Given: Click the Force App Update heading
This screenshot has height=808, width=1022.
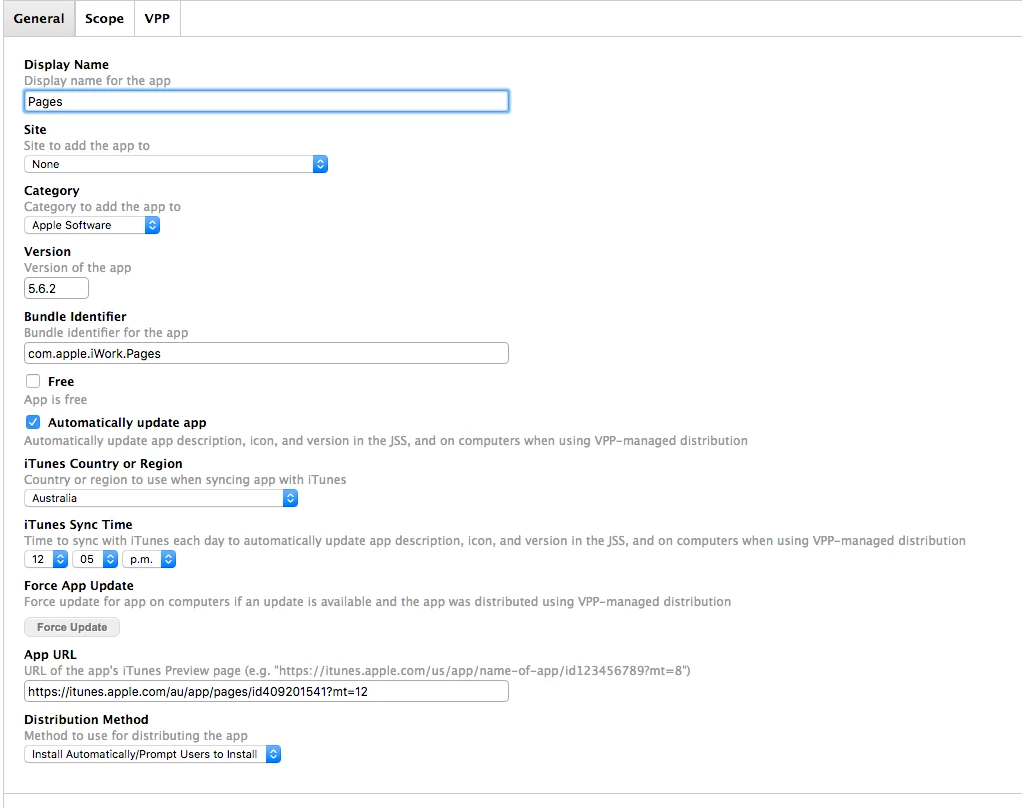Looking at the screenshot, I should [x=79, y=586].
